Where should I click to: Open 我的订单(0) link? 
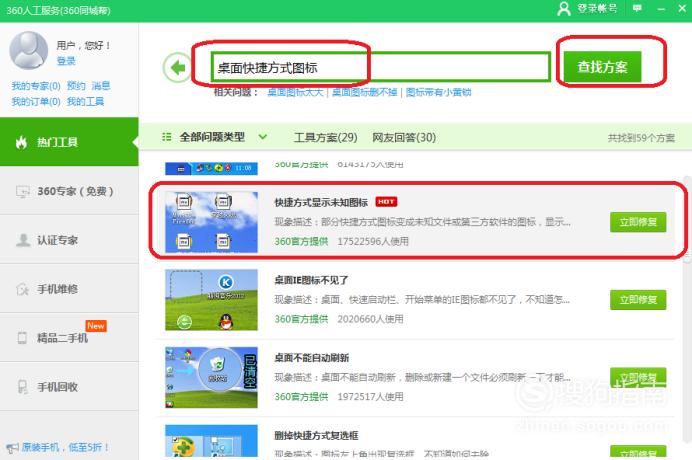click(36, 102)
